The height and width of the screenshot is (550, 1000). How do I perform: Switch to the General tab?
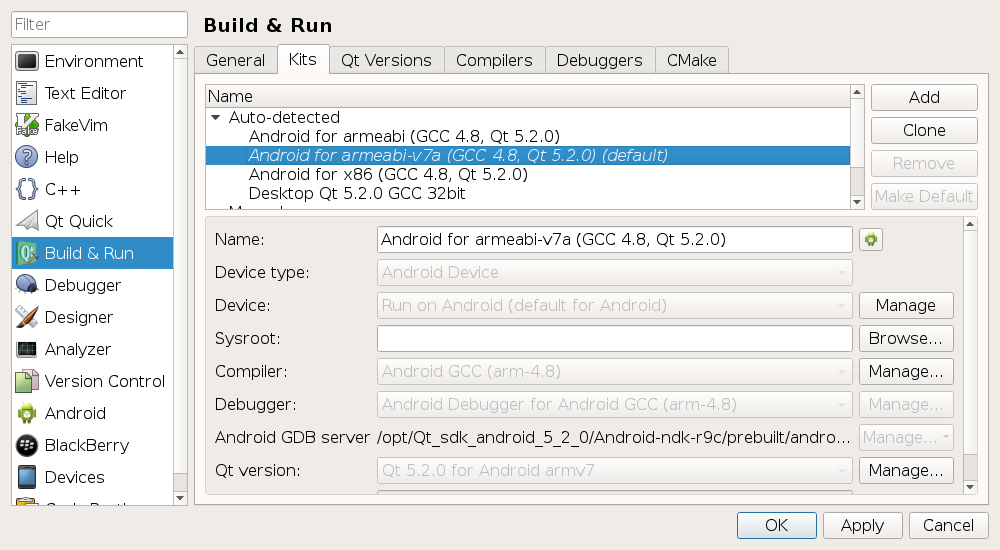coord(235,60)
